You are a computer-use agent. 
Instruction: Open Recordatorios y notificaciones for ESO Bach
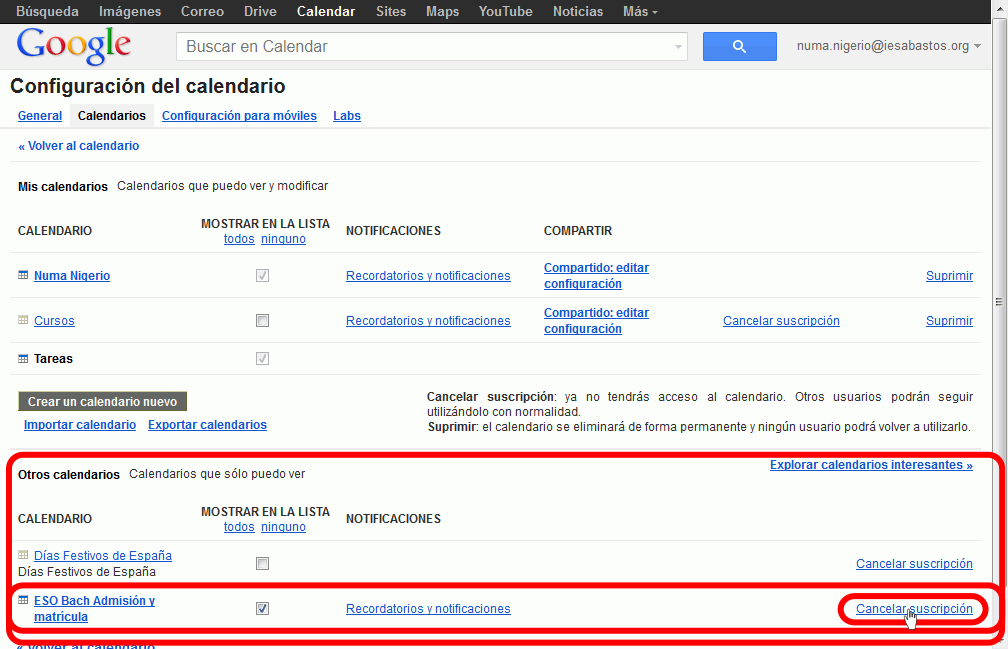[x=428, y=609]
